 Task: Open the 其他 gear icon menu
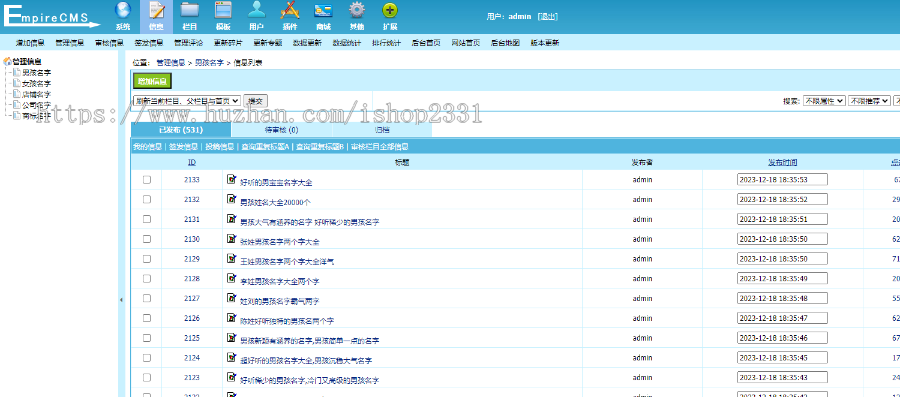[356, 15]
